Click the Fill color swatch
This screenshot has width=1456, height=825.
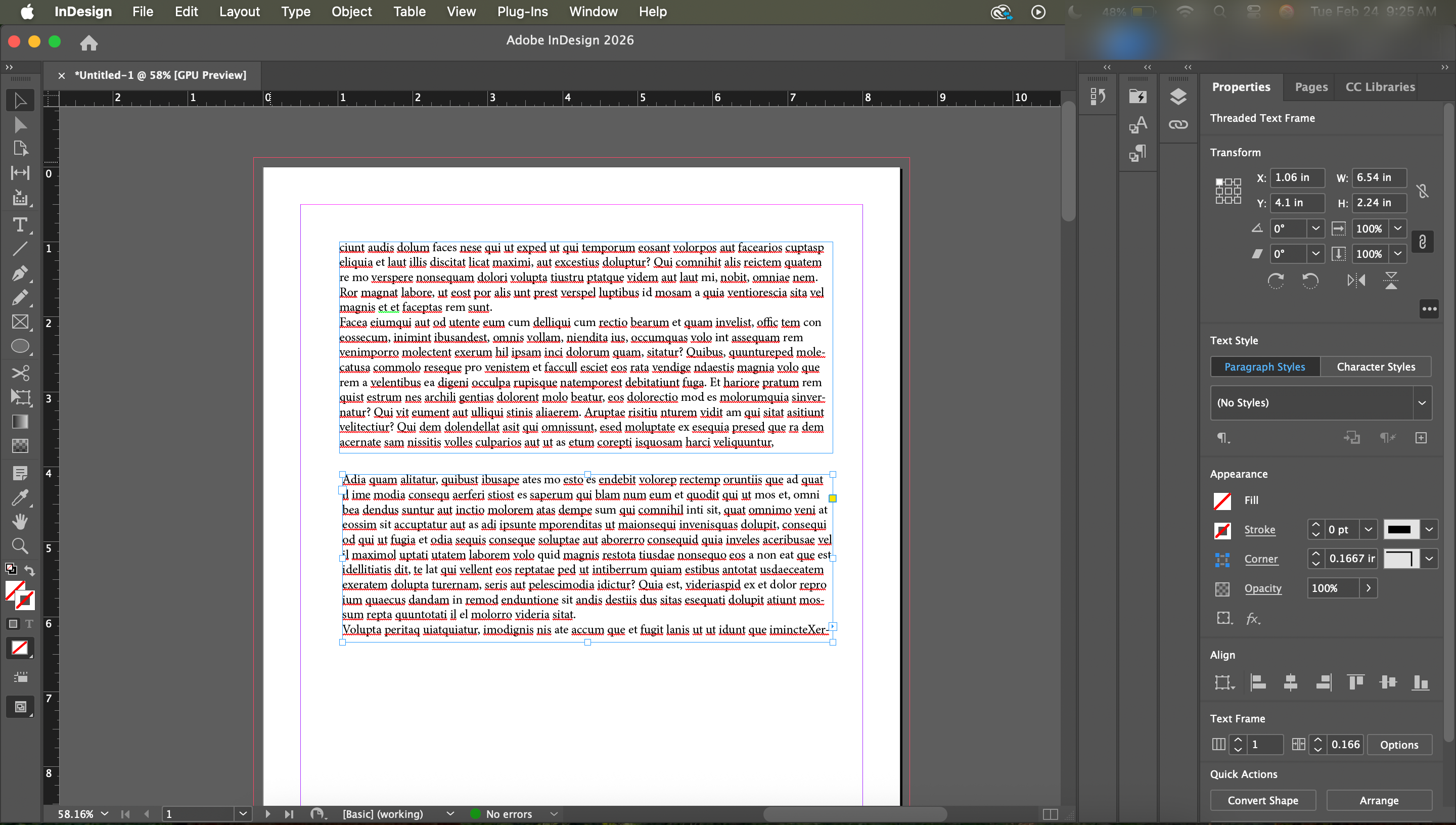pos(1222,500)
